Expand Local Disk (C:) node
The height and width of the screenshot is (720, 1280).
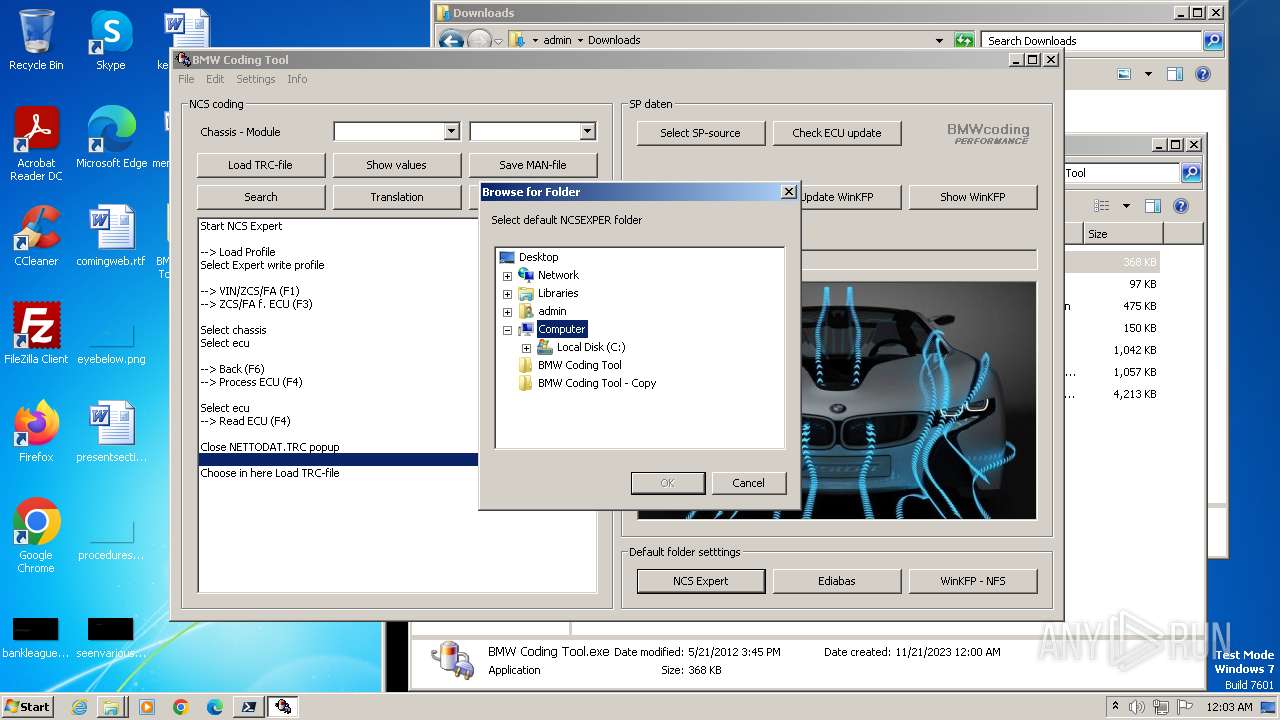click(x=526, y=348)
